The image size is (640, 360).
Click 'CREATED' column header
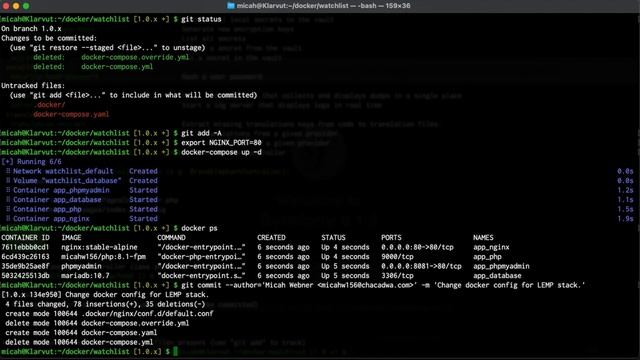point(271,238)
